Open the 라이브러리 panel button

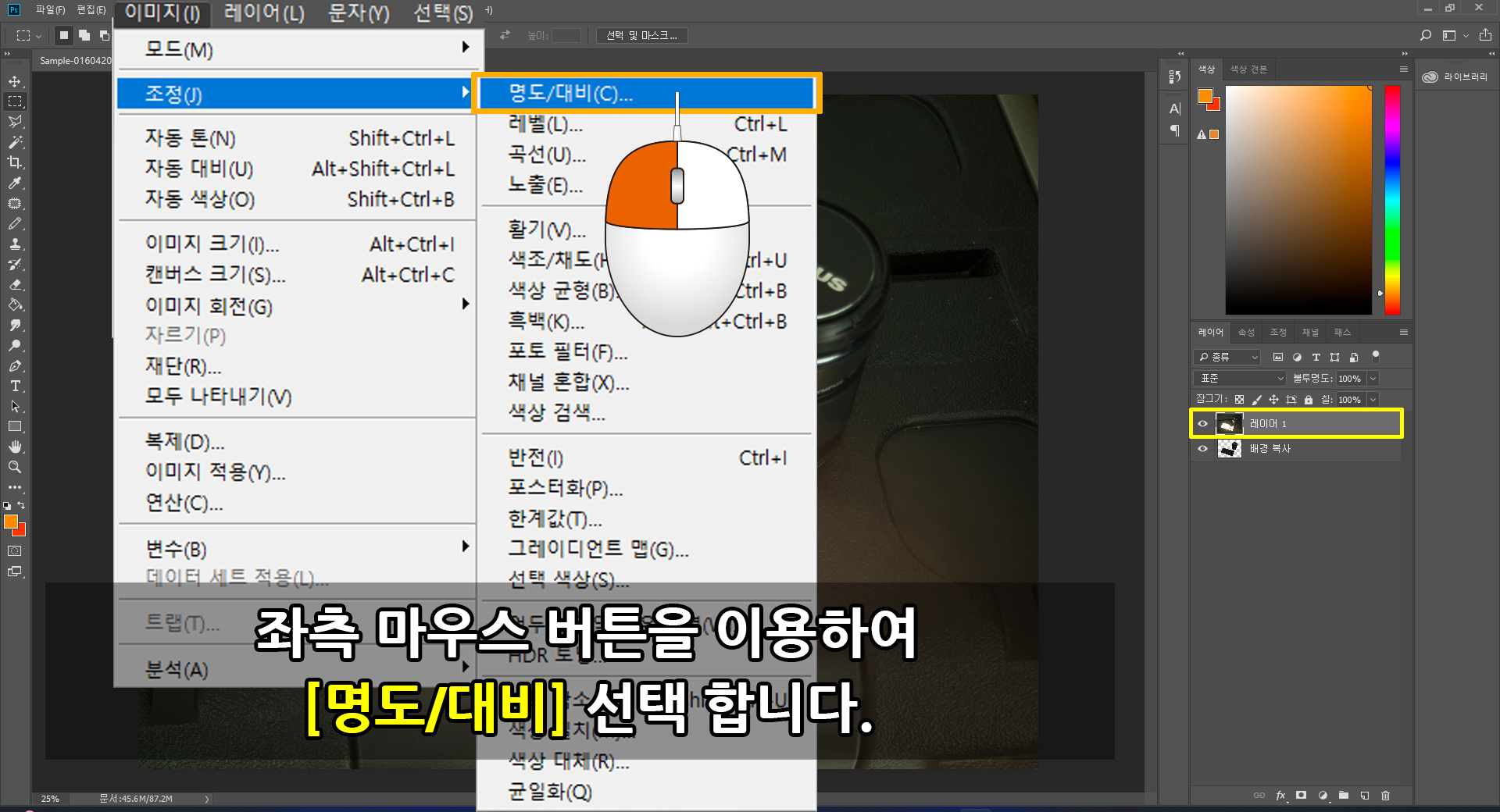click(x=1455, y=77)
